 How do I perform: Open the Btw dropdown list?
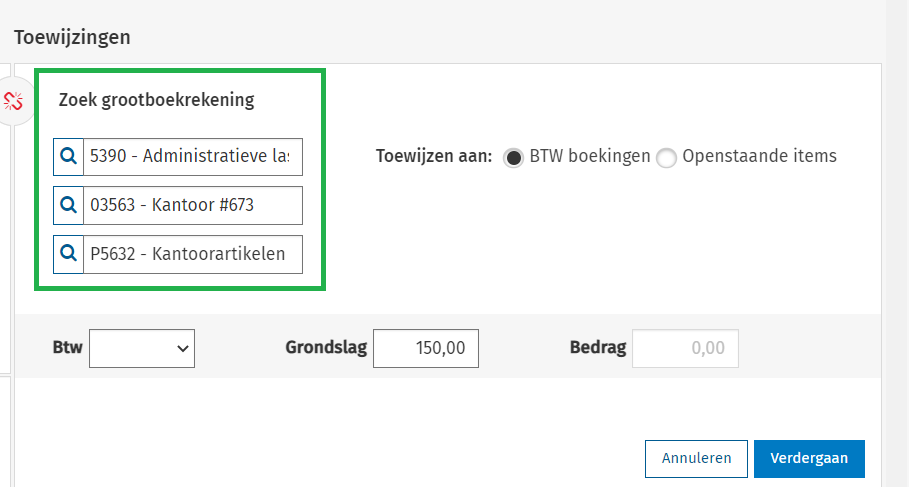click(142, 348)
